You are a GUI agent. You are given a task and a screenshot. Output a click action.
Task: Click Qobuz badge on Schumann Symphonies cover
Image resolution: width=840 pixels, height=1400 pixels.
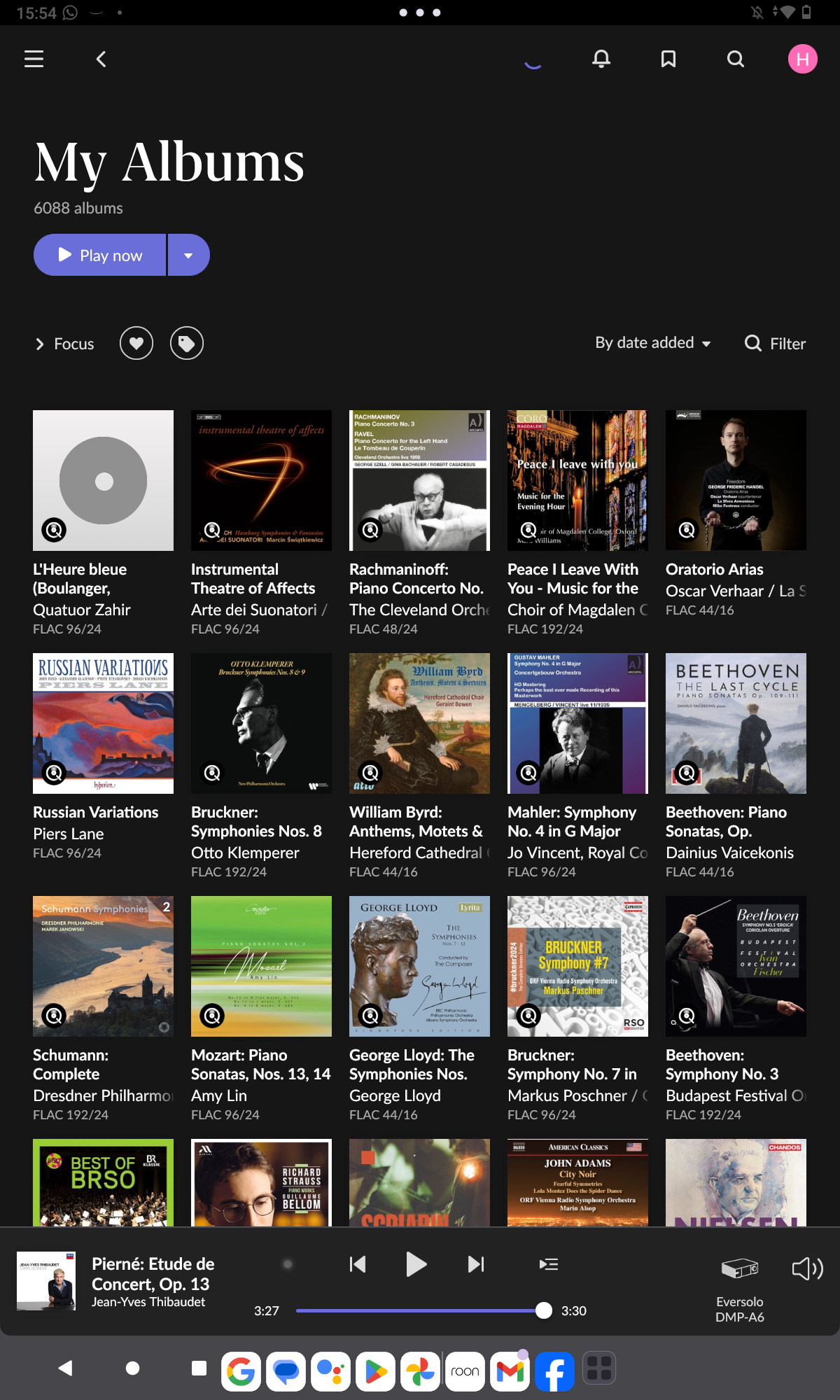[x=54, y=1016]
